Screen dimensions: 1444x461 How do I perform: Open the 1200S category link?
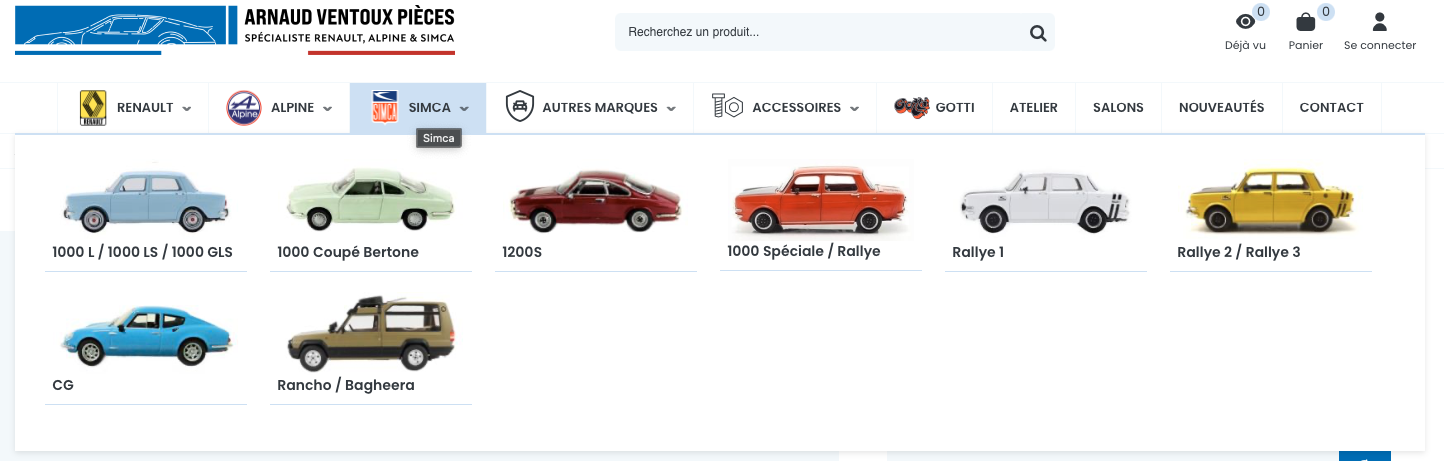click(522, 252)
